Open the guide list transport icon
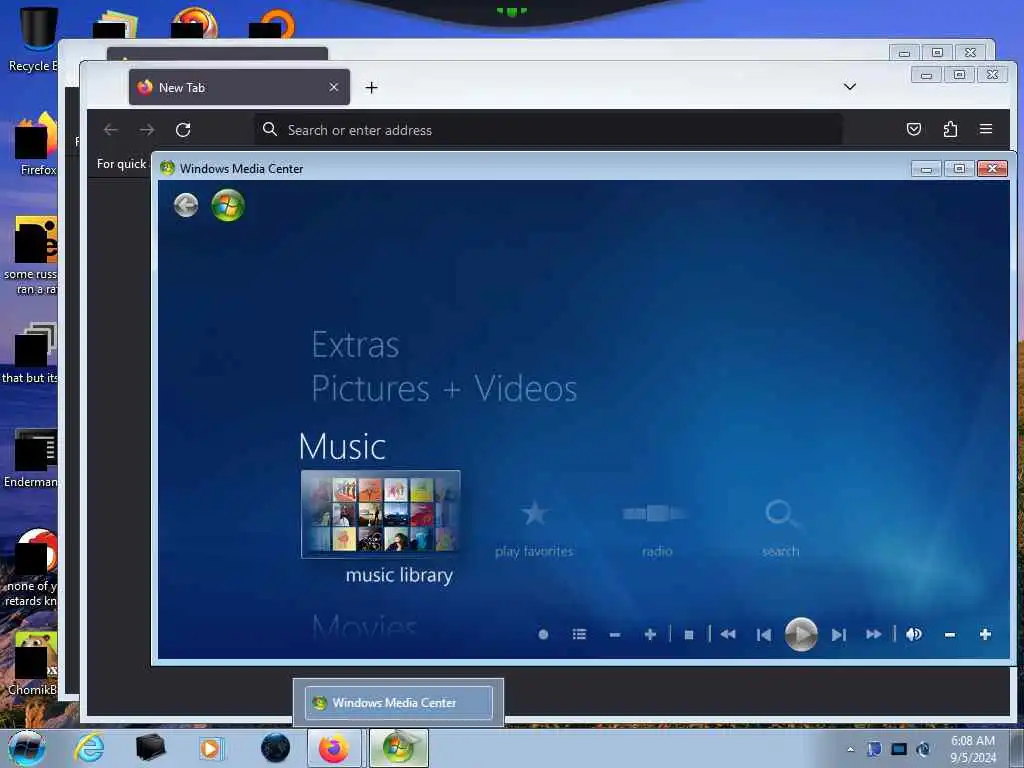 coord(579,634)
